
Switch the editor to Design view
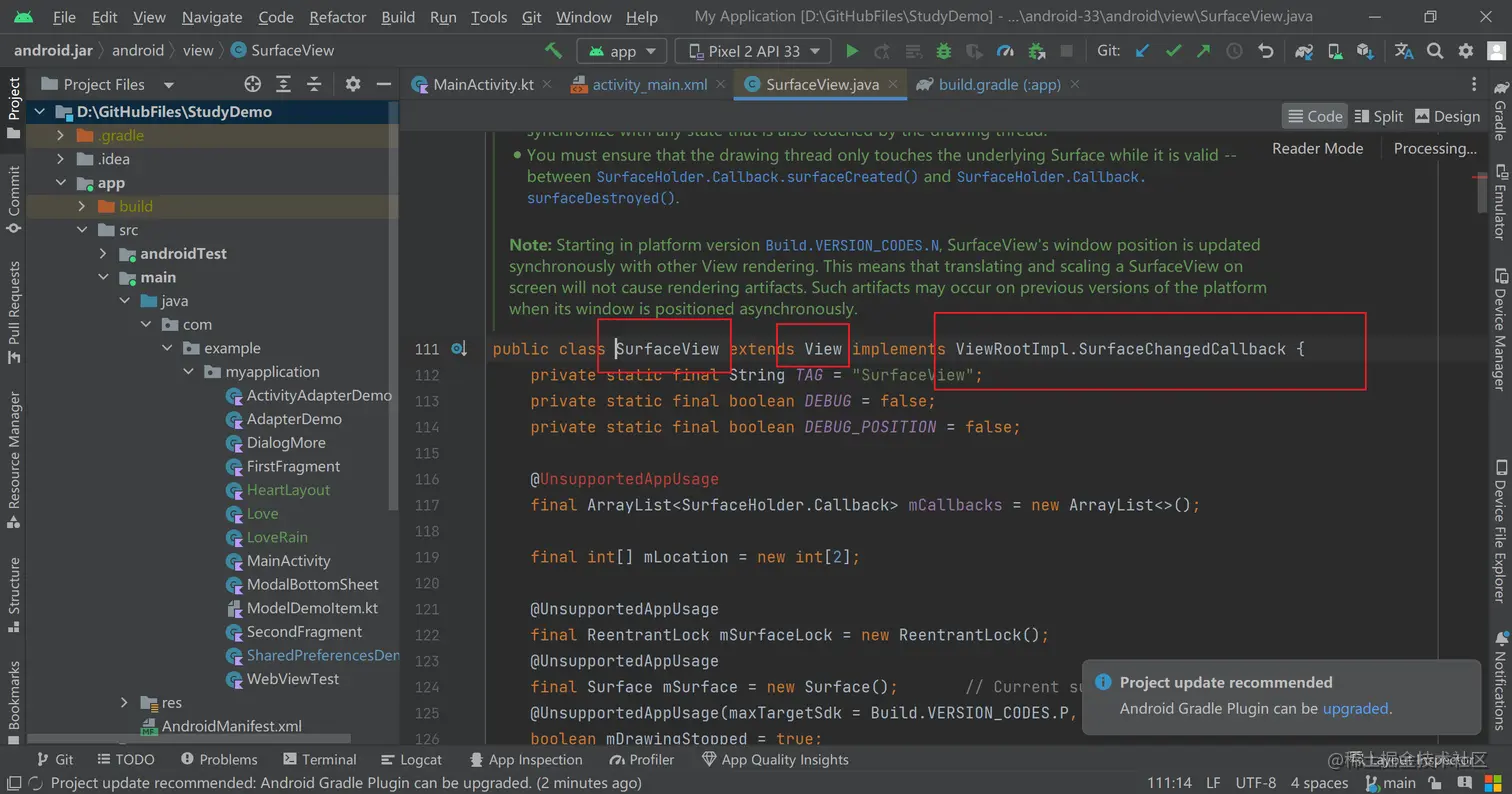[x=1447, y=116]
